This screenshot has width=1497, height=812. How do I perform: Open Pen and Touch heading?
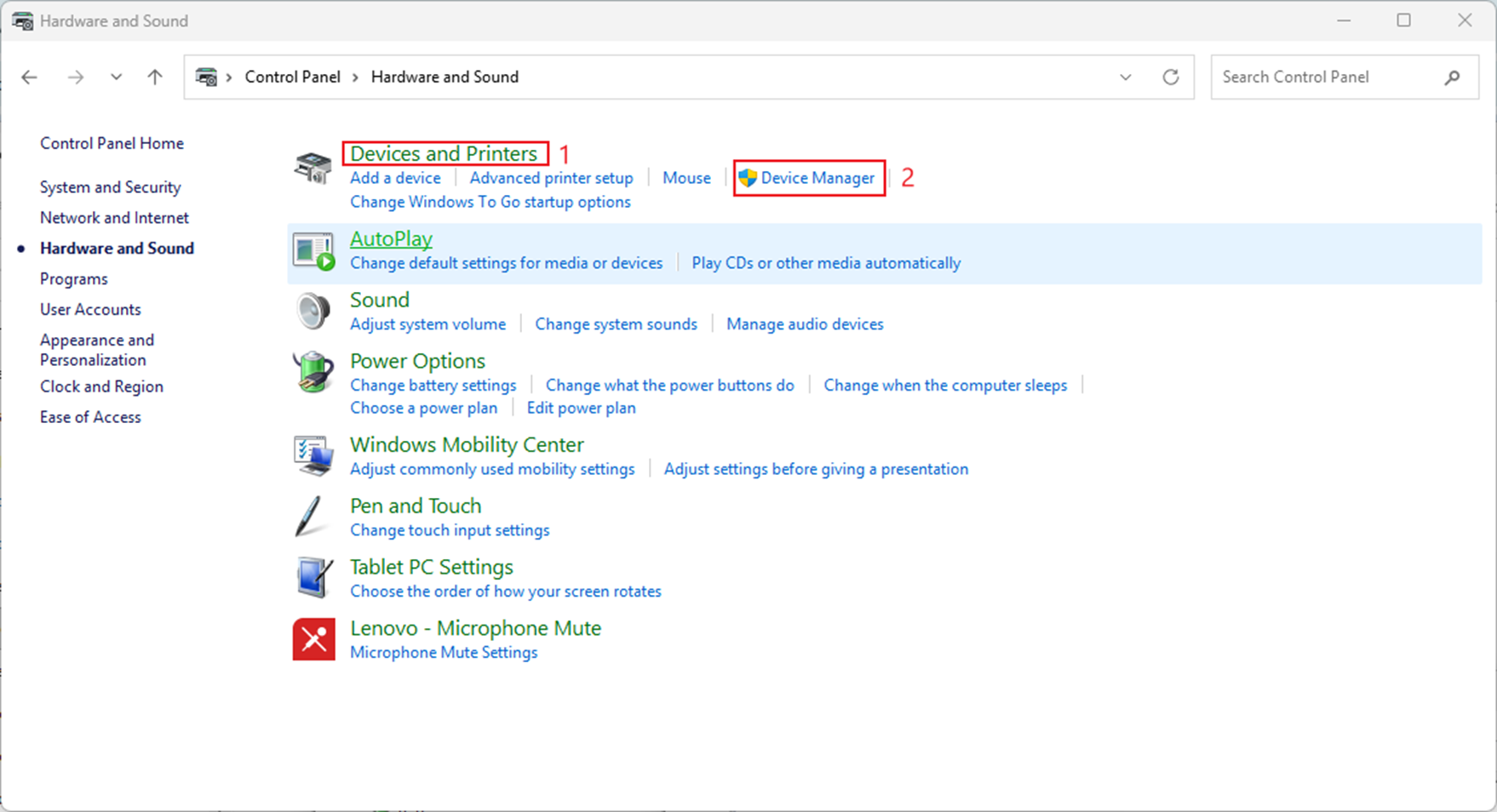pos(416,506)
